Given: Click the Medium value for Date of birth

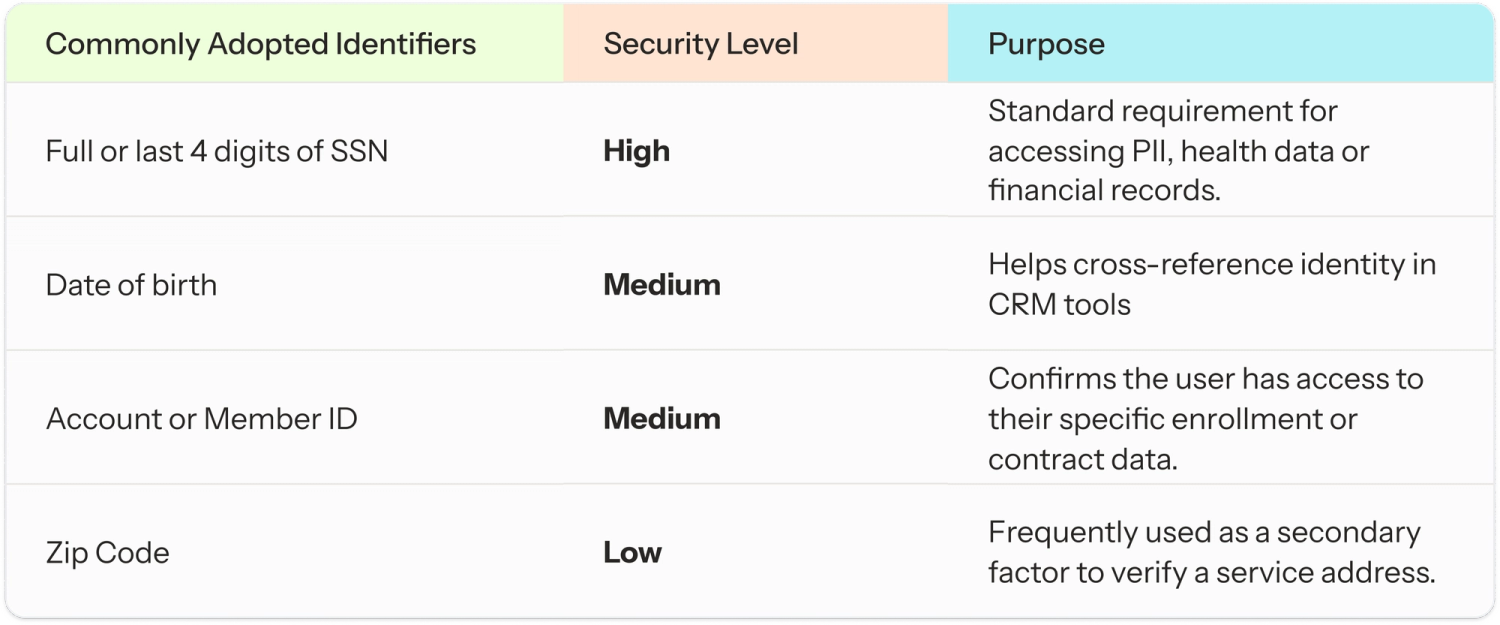Looking at the screenshot, I should [x=661, y=285].
